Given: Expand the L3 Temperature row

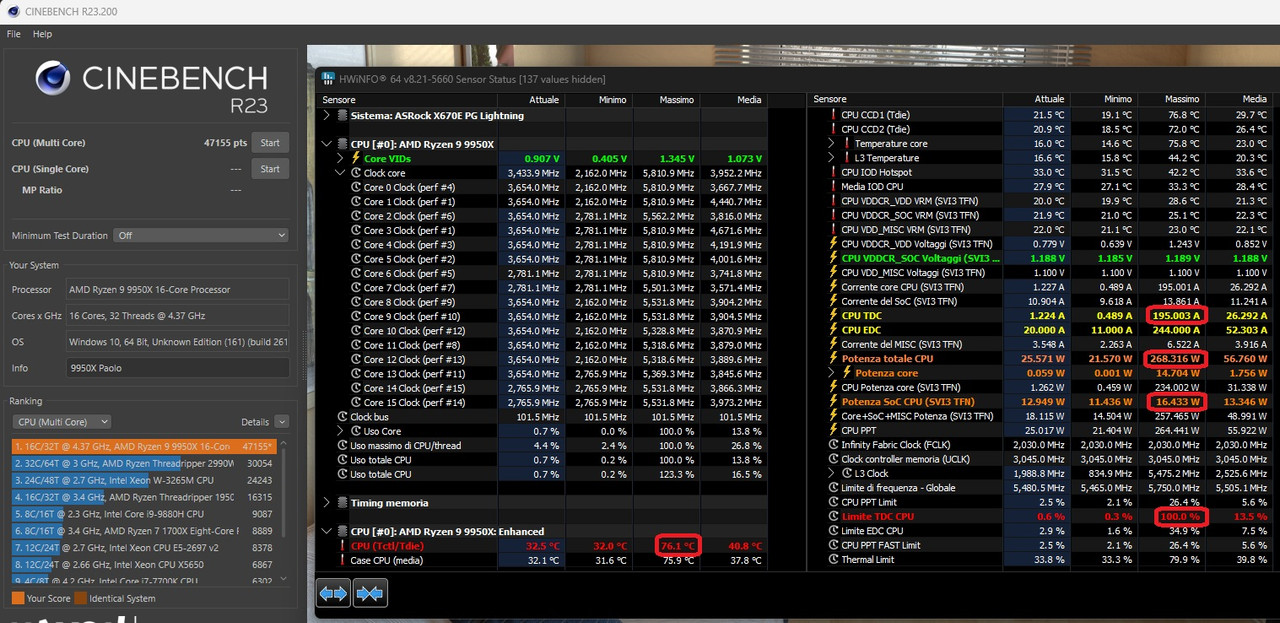Looking at the screenshot, I should [832, 158].
